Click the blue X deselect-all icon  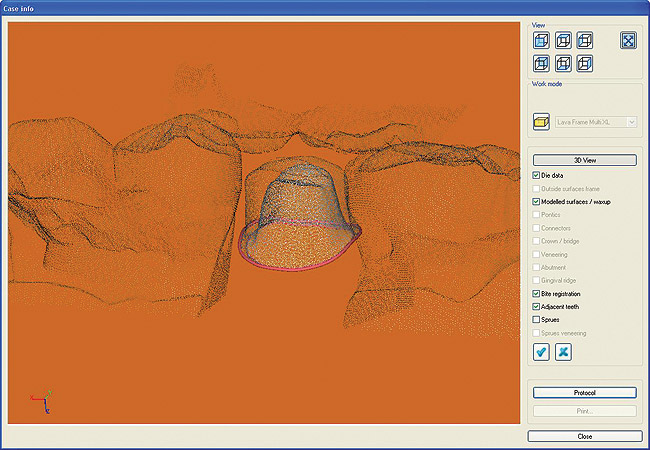(x=563, y=351)
